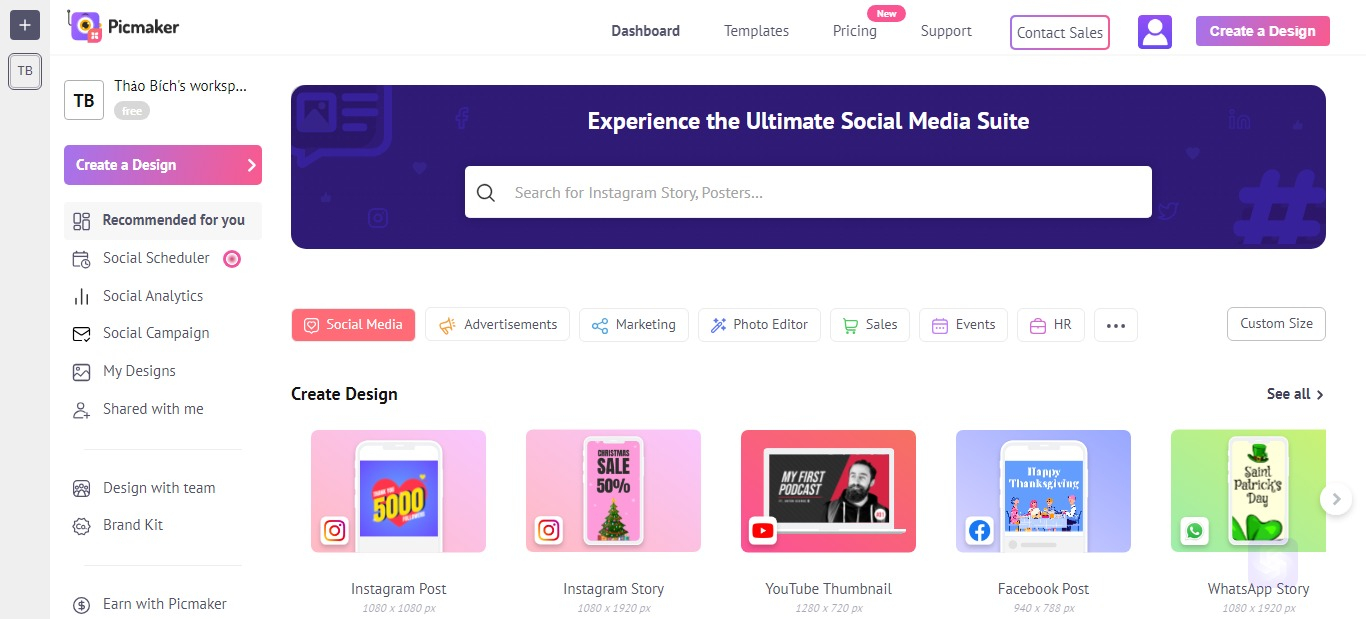Open the user profile avatar icon
This screenshot has height=619, width=1366.
[1155, 32]
